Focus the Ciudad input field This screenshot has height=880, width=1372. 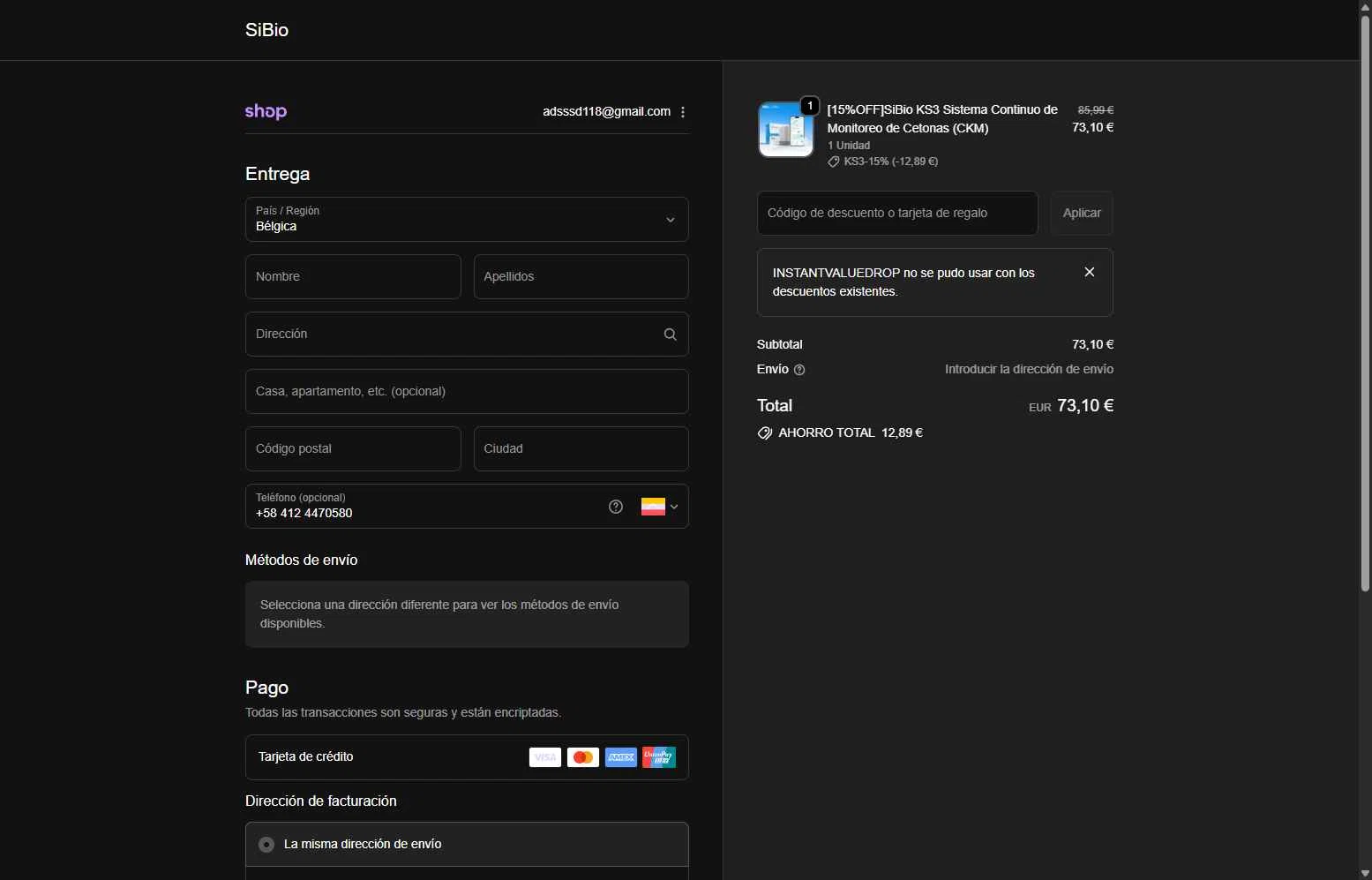(x=581, y=448)
